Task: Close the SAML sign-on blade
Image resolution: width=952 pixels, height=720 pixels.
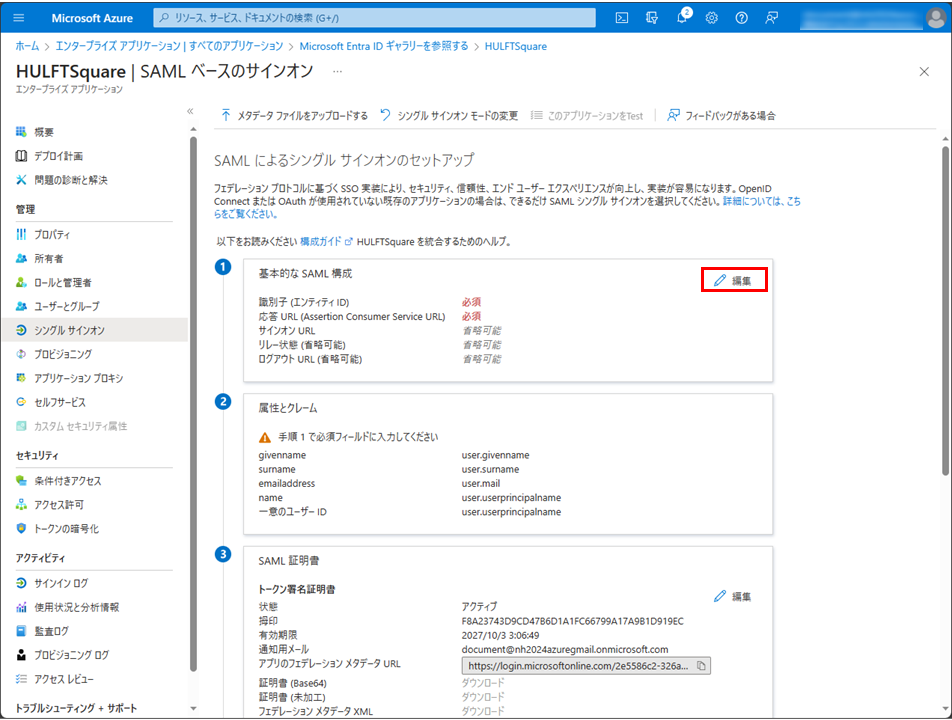Action: pyautogui.click(x=924, y=71)
